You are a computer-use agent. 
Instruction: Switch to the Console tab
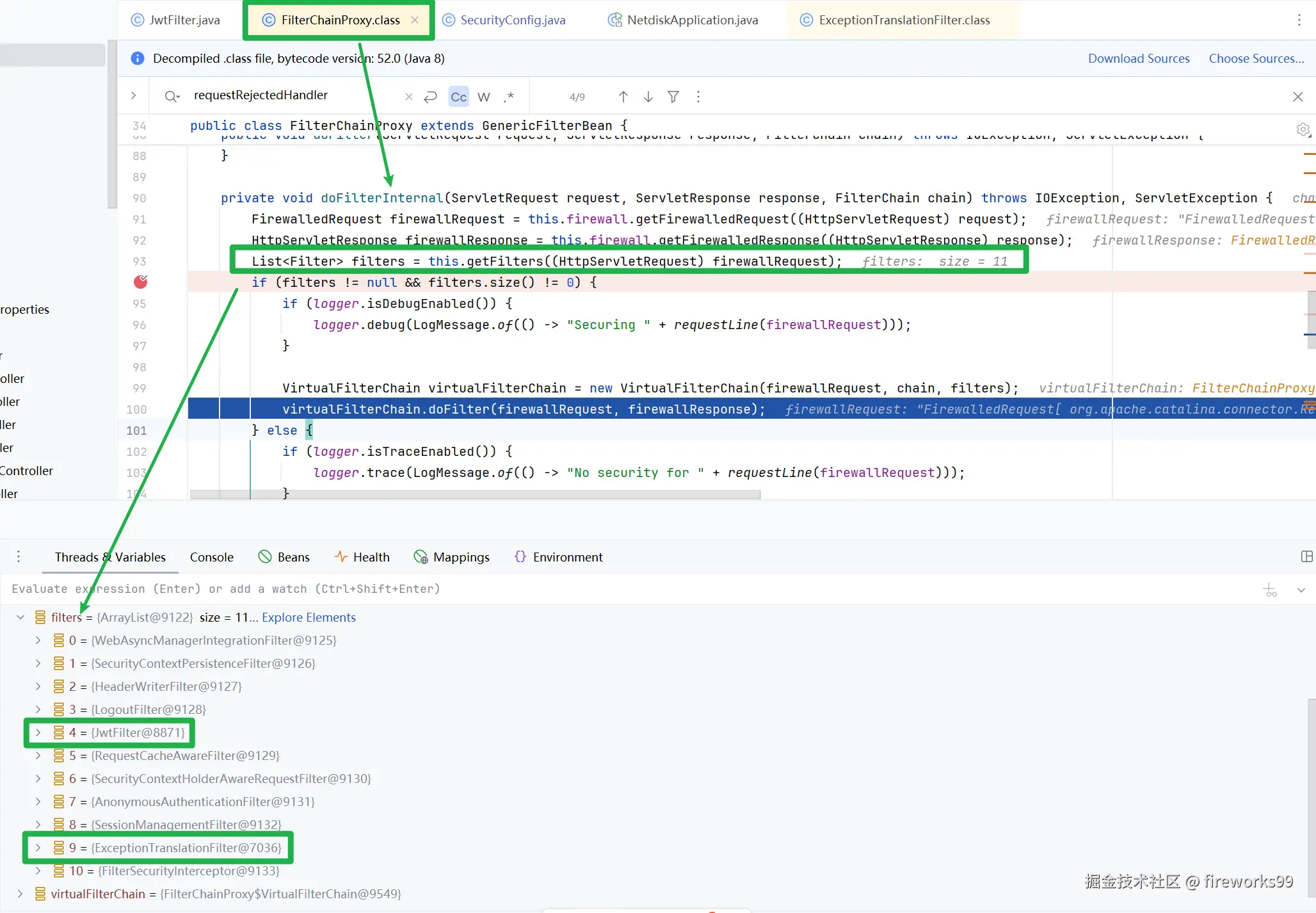click(x=211, y=557)
